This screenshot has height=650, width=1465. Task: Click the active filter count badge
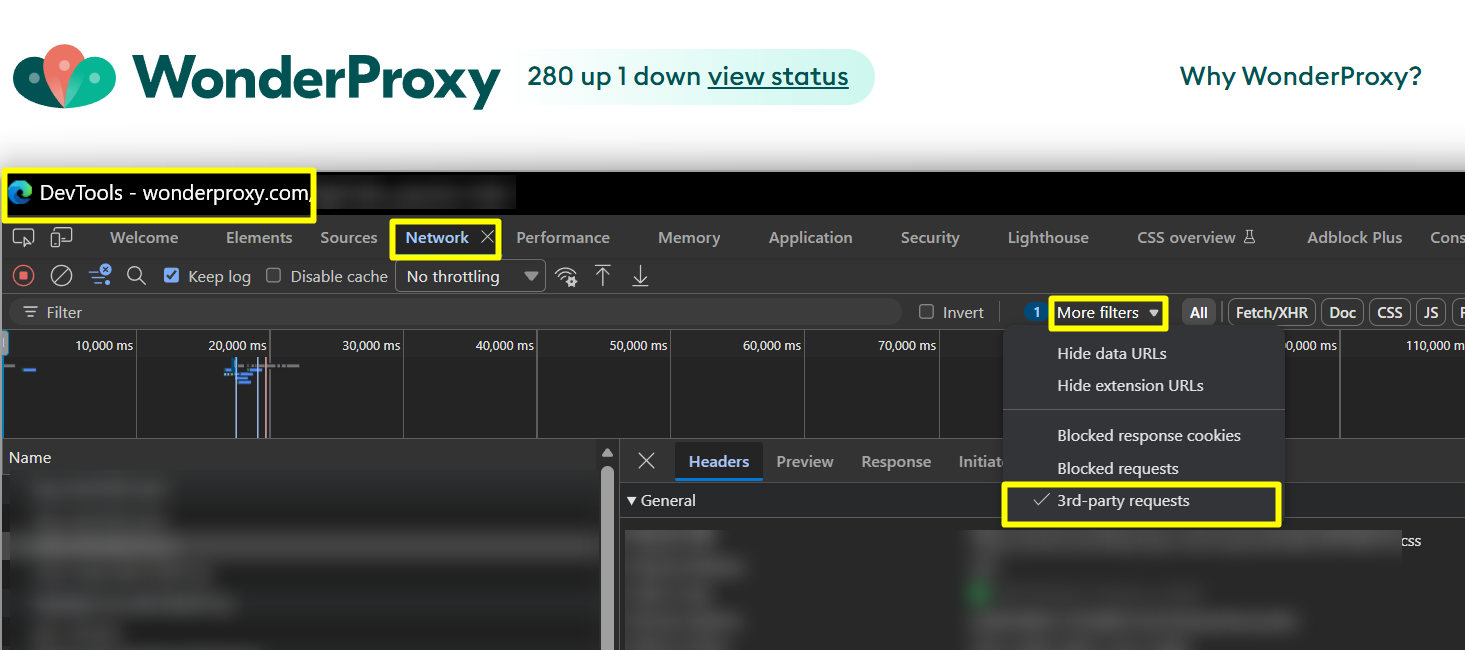coord(1037,313)
